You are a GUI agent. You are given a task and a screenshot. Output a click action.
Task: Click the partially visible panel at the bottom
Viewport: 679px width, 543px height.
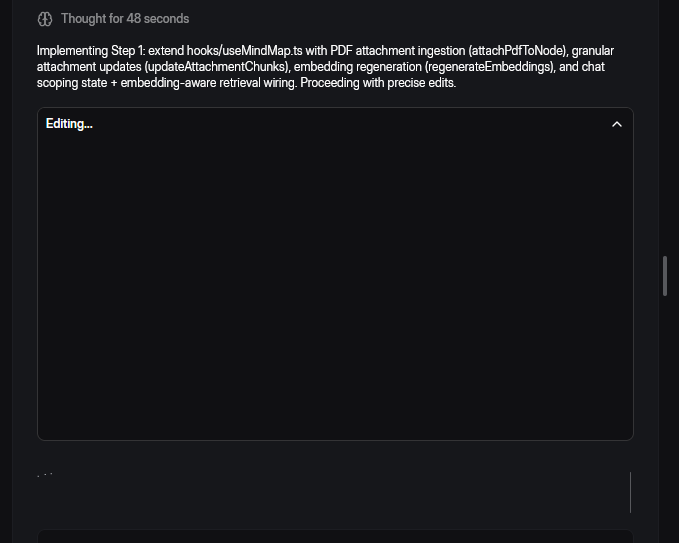point(335,536)
